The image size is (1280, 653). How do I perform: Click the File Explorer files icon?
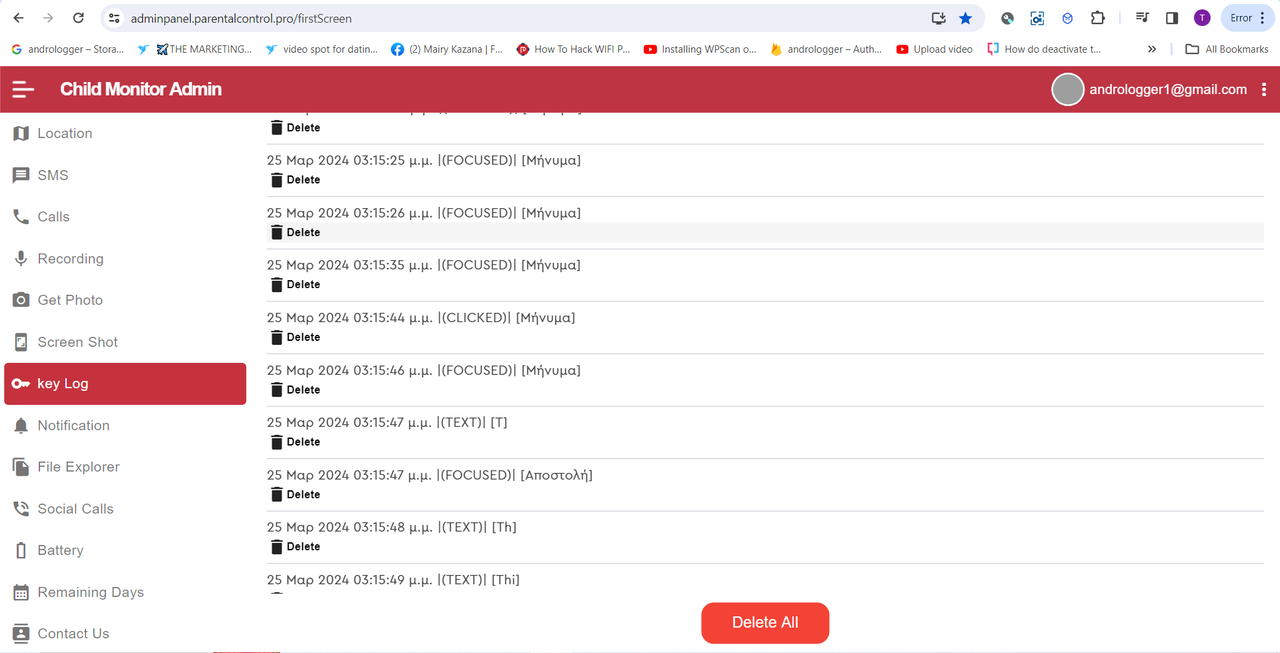coord(21,467)
